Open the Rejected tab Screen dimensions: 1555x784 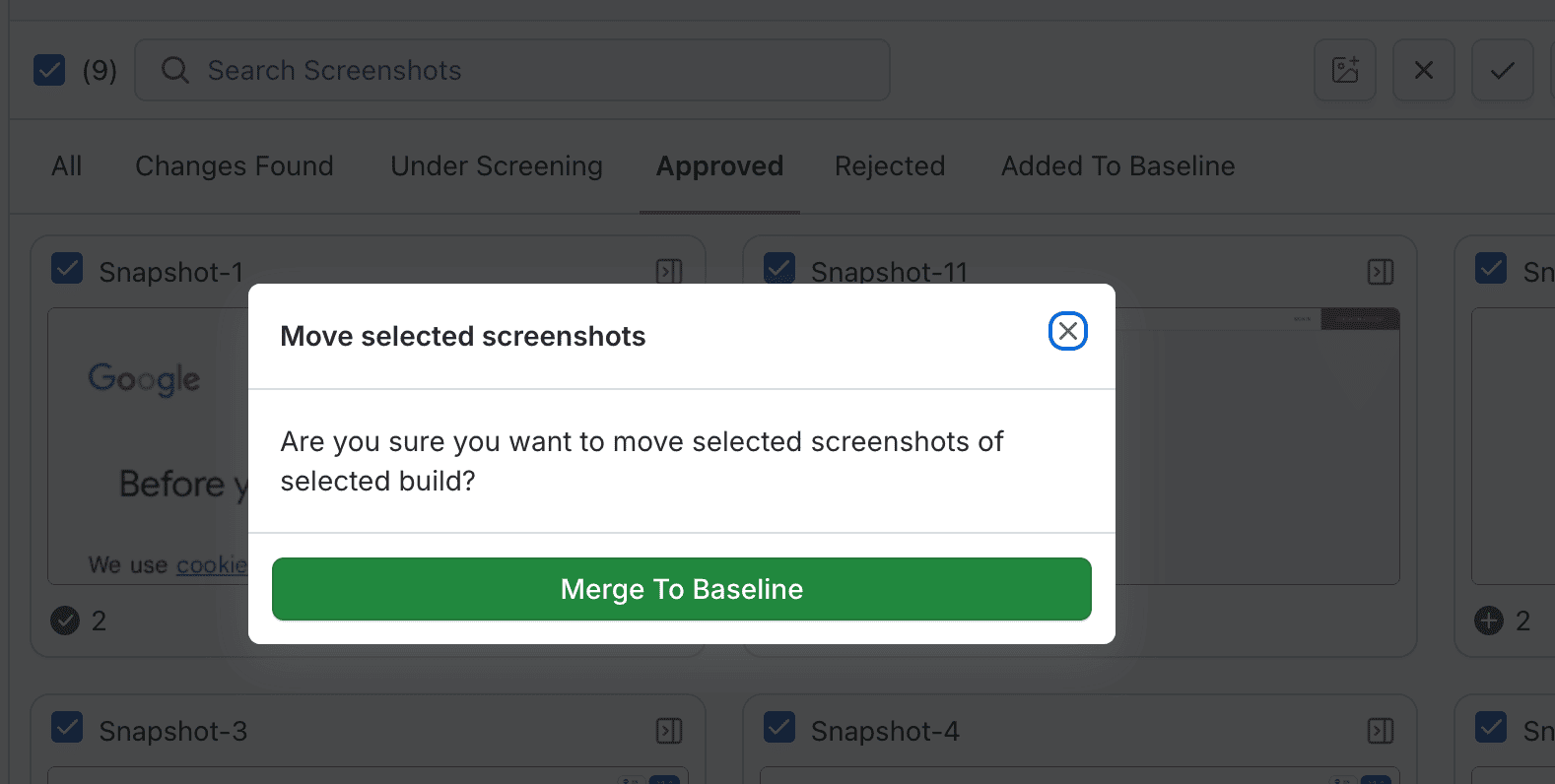tap(889, 165)
